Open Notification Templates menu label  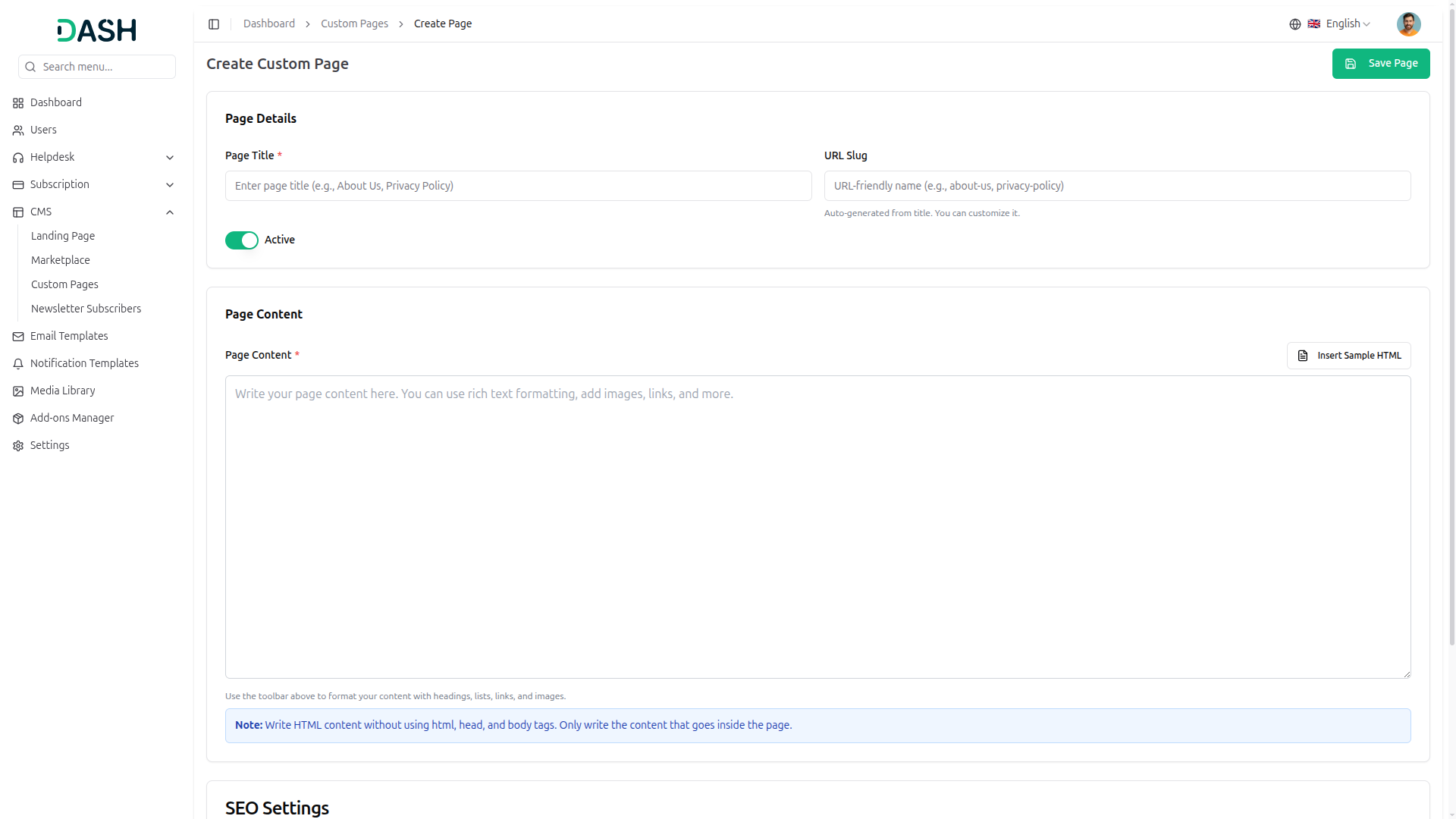pos(84,363)
